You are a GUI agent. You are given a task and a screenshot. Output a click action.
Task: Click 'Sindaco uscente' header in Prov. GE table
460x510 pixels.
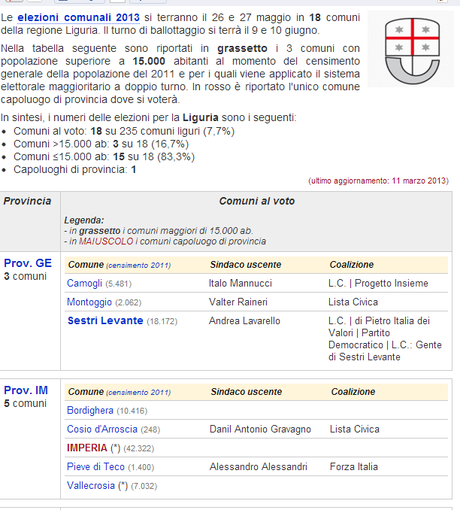(x=246, y=265)
